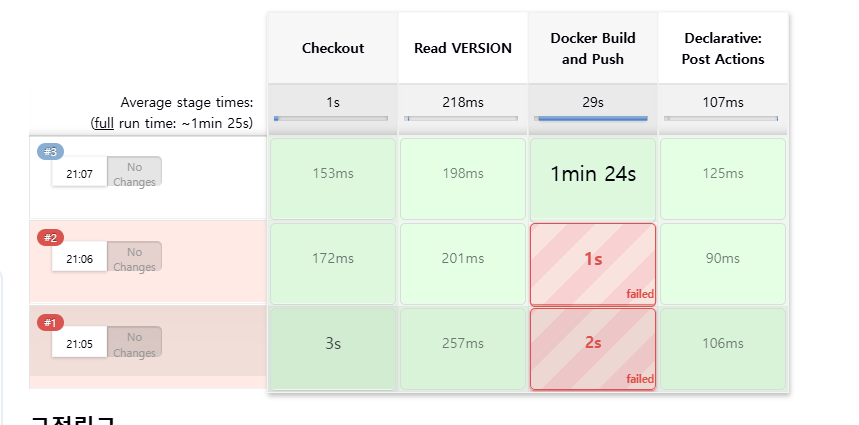The width and height of the screenshot is (859, 425).
Task: Click Docker Build average time progress bar
Action: click(591, 118)
